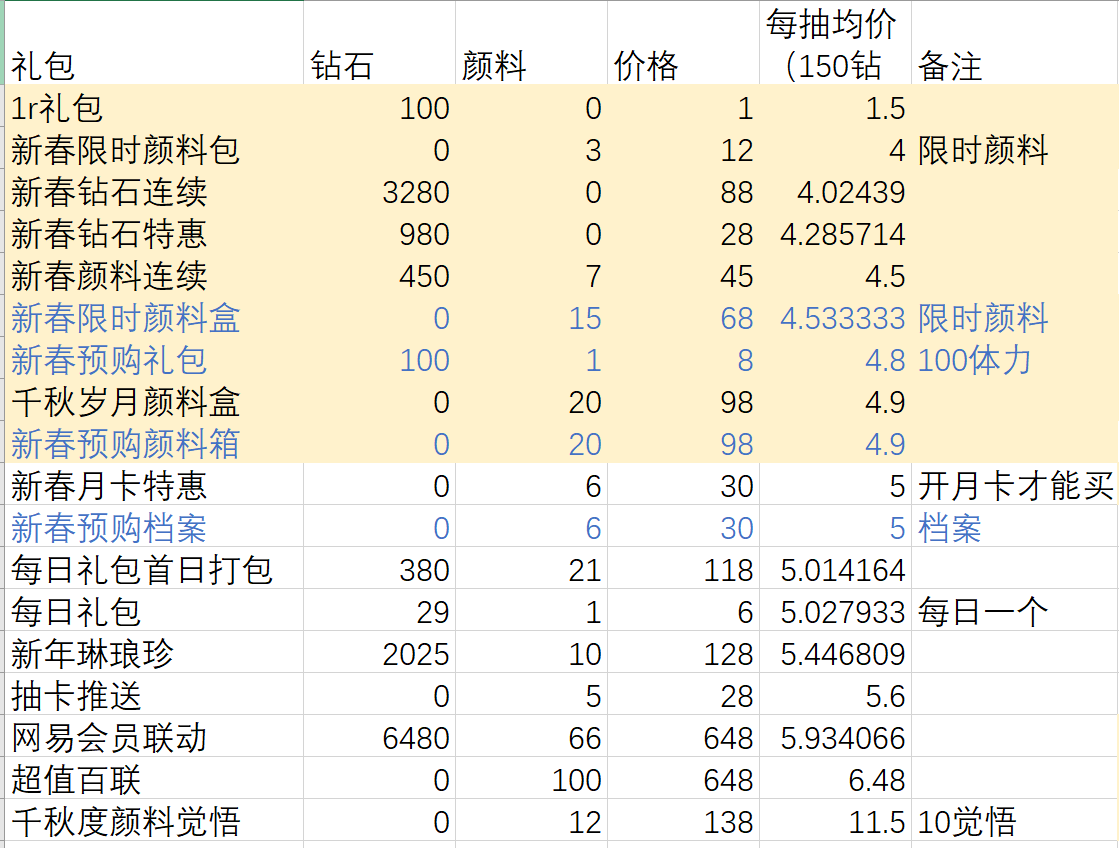Image resolution: width=1119 pixels, height=848 pixels.
Task: Click the cell 网易会员联动
Action: point(153,737)
